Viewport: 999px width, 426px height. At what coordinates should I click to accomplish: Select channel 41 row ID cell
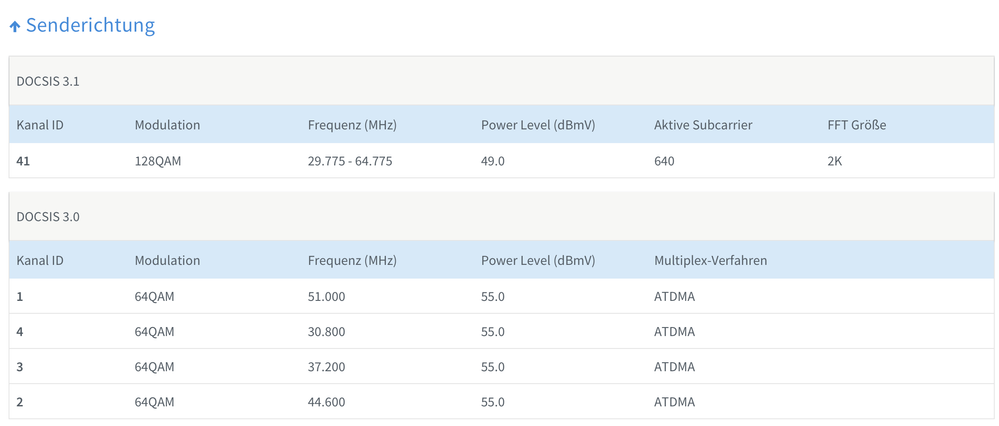click(23, 161)
